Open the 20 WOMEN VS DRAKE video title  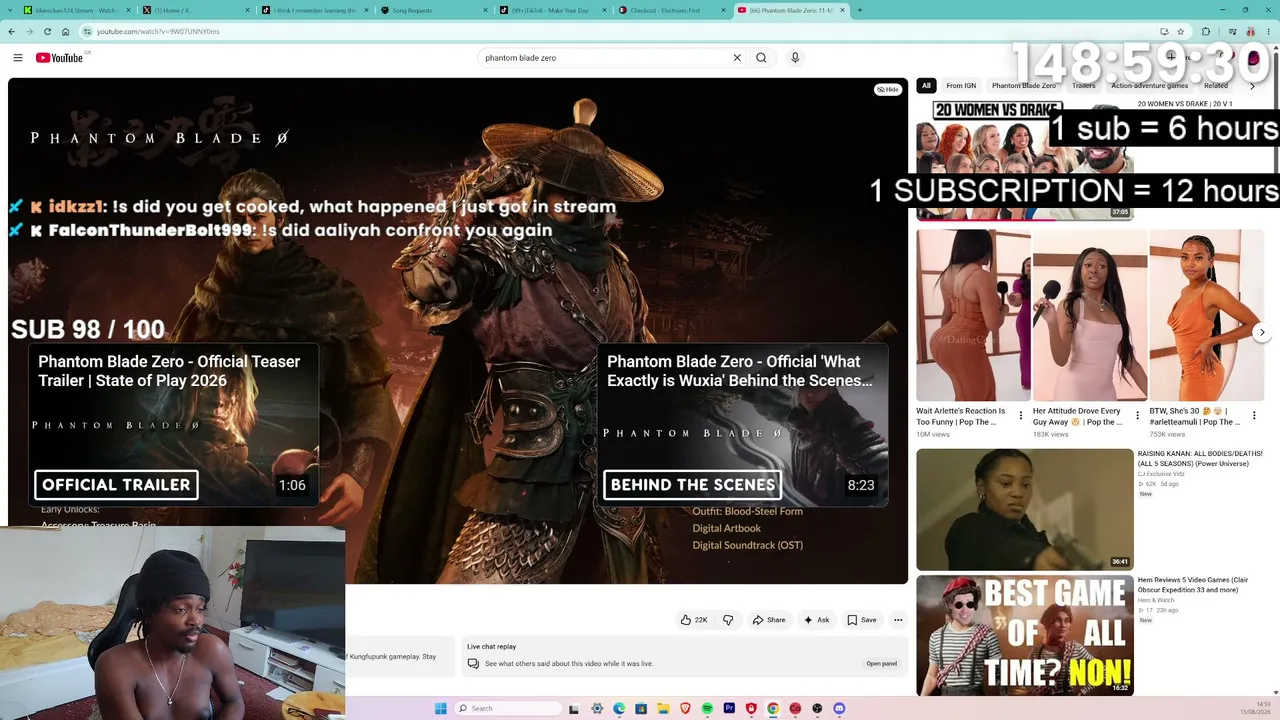1184,104
